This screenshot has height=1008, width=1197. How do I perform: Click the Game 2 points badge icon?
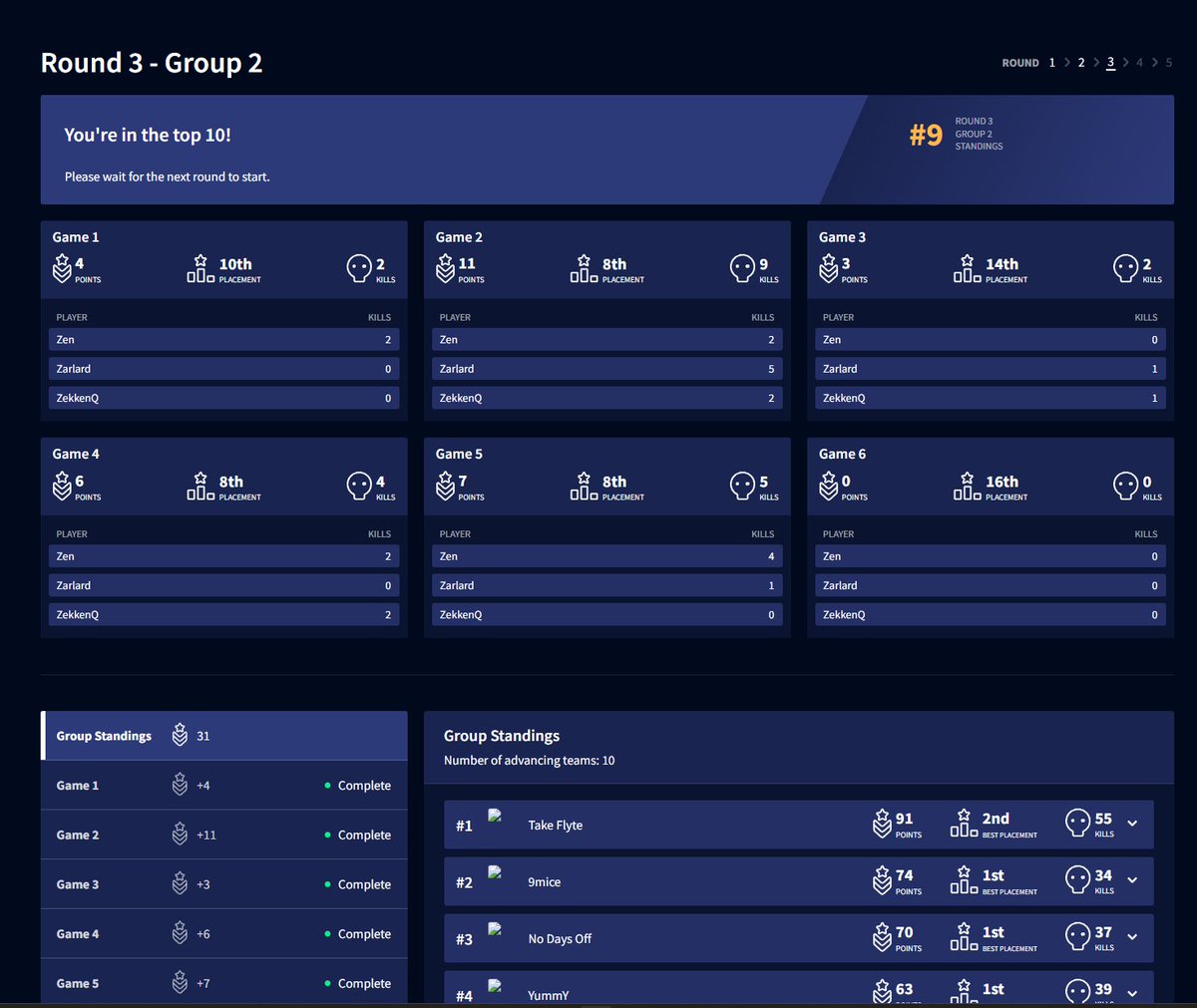[445, 268]
